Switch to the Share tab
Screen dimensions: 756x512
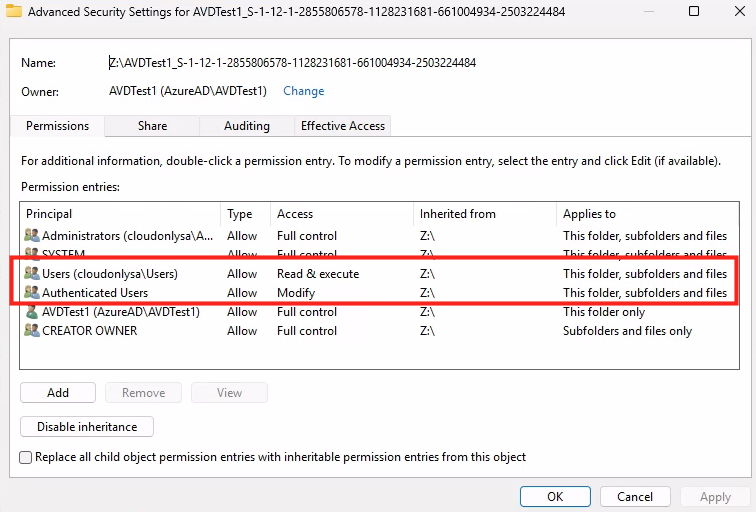point(152,126)
